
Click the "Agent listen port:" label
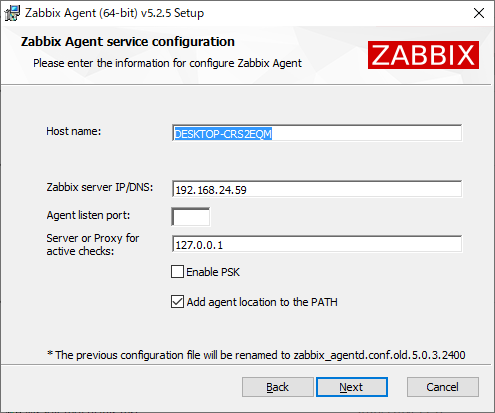[88, 215]
